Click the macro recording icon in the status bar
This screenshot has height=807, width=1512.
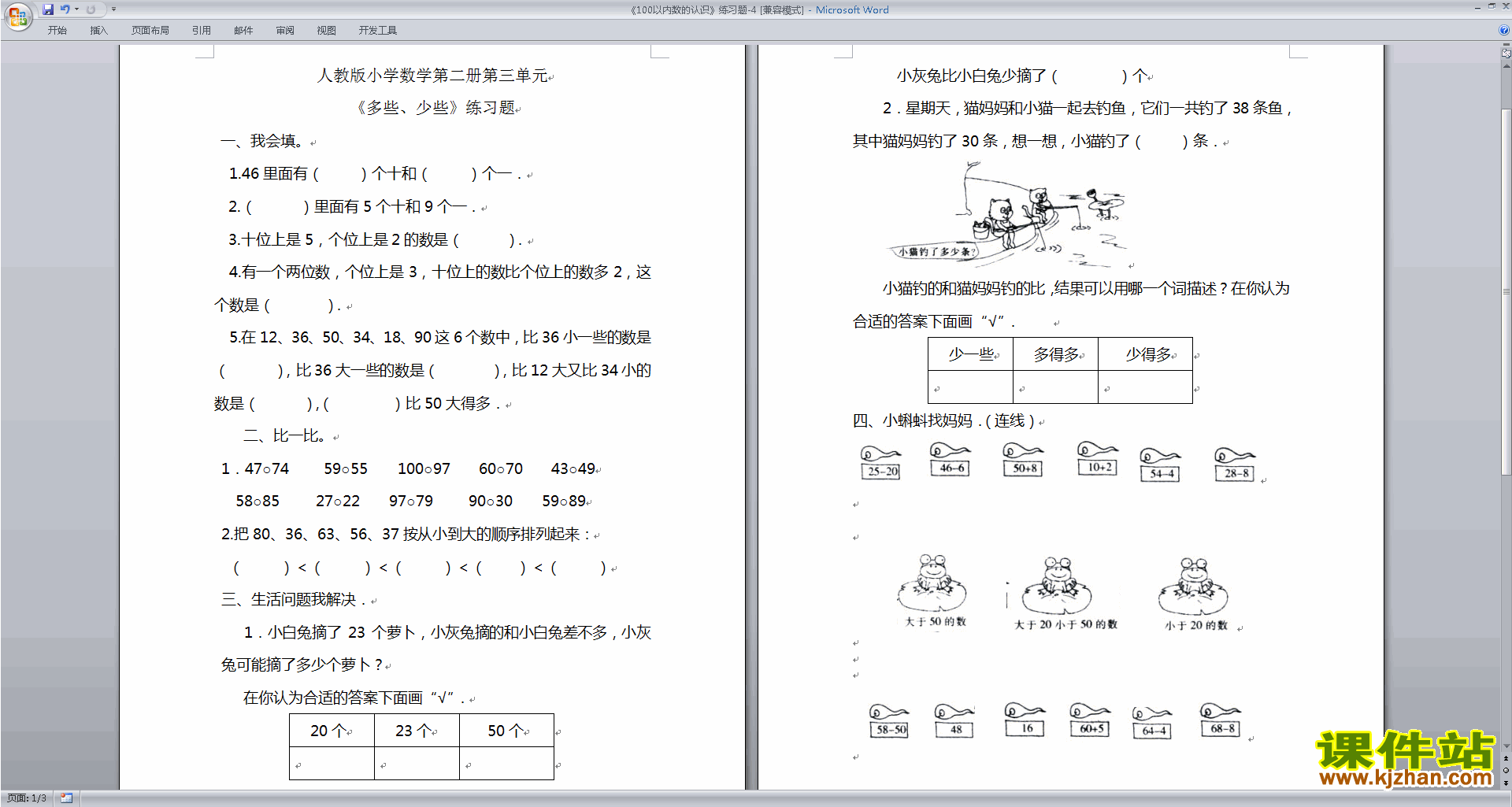pos(66,798)
